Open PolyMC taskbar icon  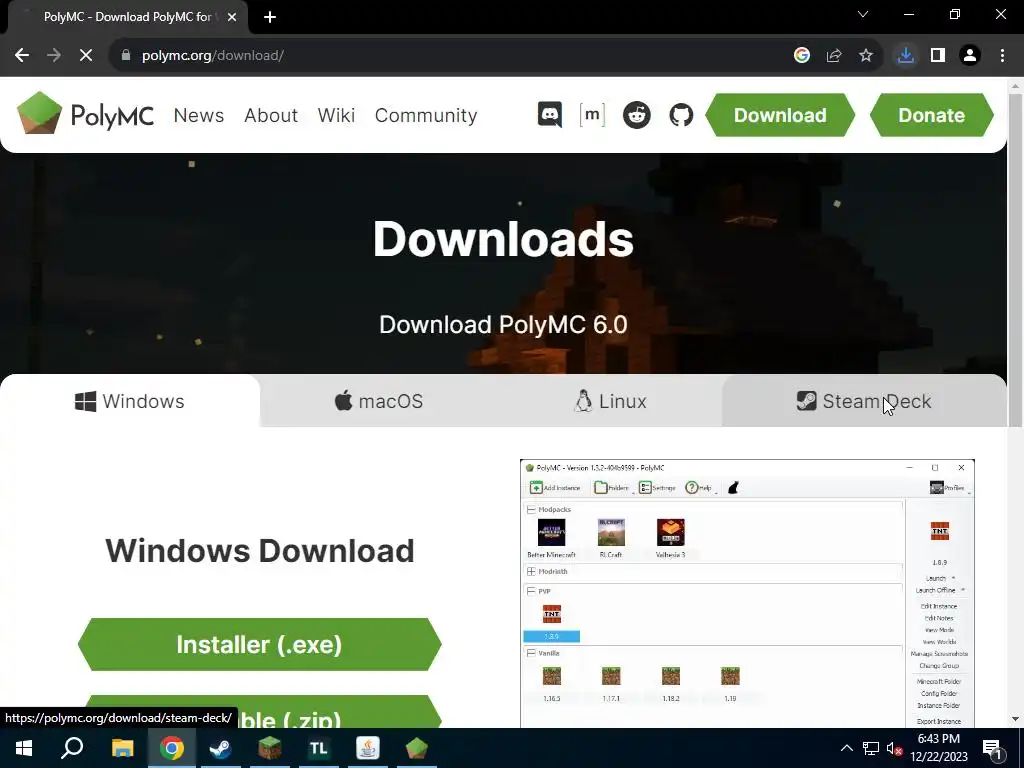coord(417,748)
